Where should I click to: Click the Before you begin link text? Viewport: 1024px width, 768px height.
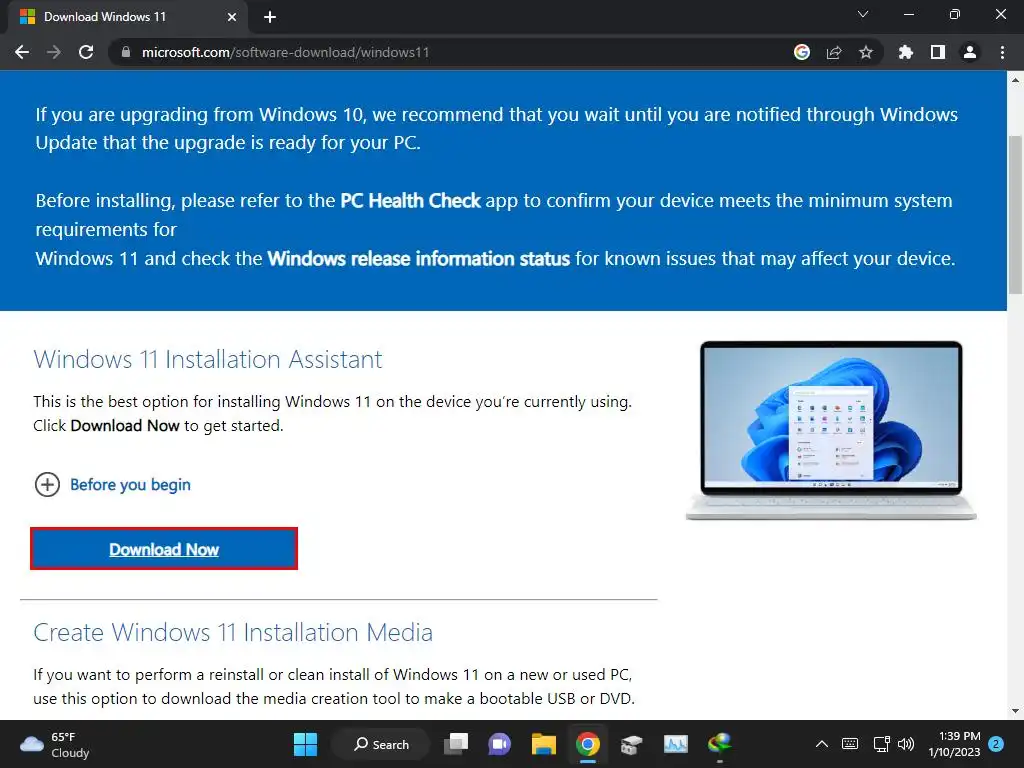click(x=130, y=485)
